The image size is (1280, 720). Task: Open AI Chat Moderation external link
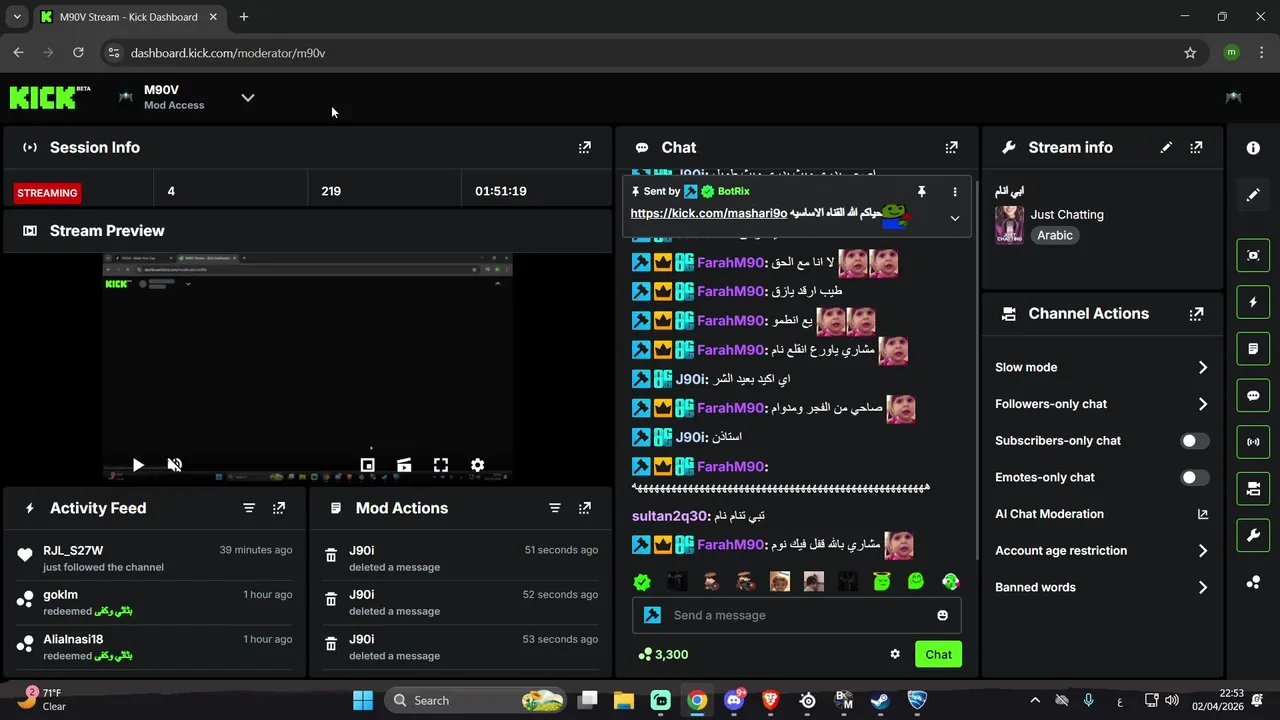pyautogui.click(x=1203, y=514)
